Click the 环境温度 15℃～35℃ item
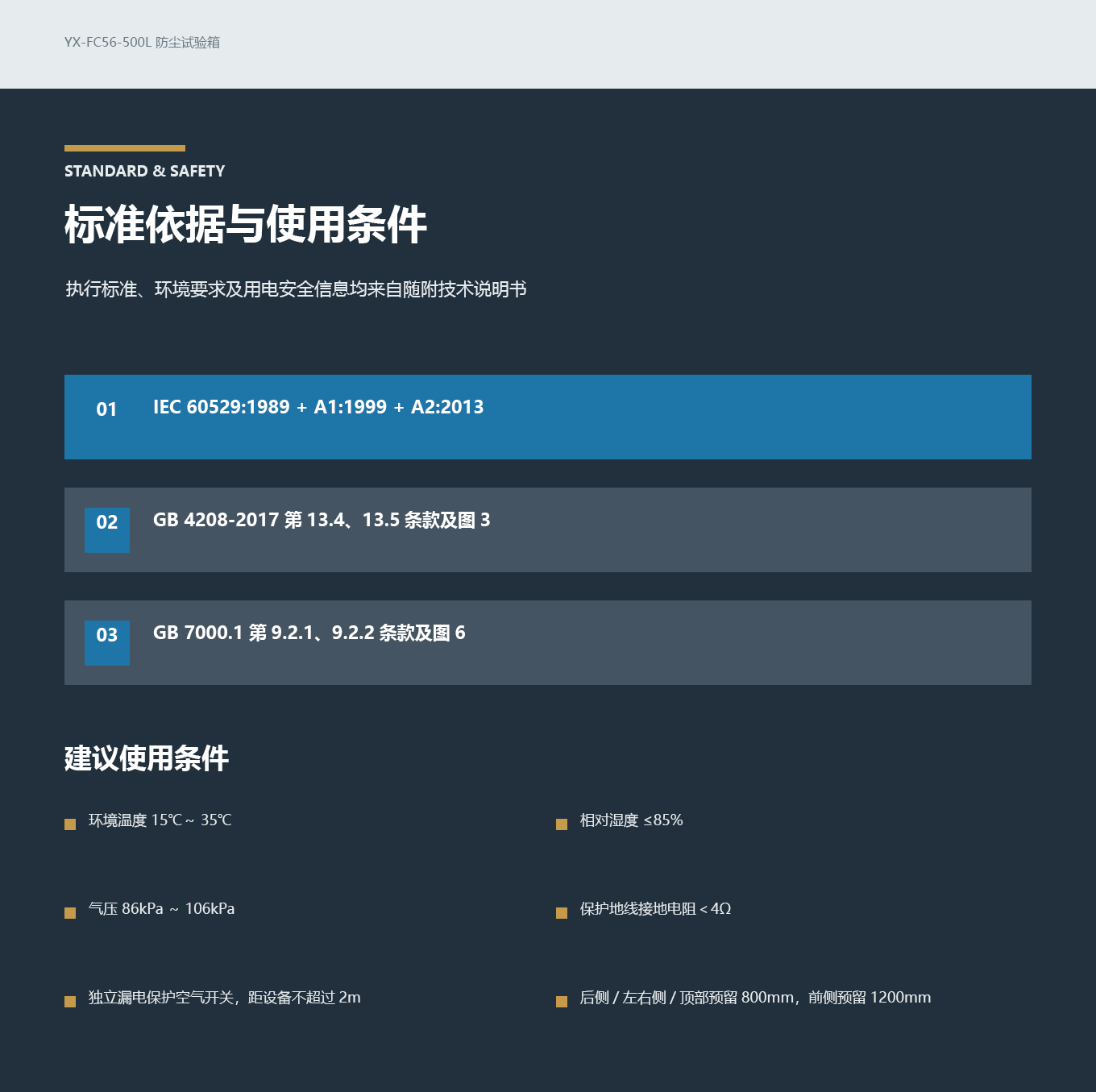1096x1092 pixels. (160, 820)
